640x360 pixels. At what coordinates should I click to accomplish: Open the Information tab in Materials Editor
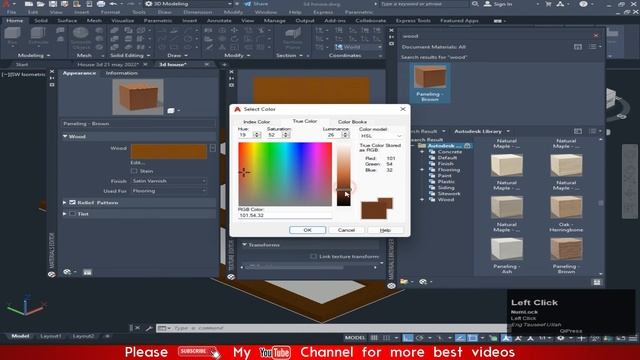point(122,73)
